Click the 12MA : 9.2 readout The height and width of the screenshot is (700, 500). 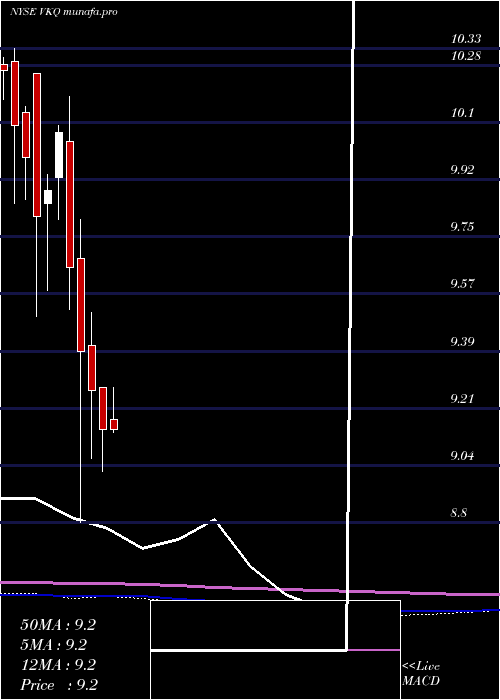[x=58, y=665]
